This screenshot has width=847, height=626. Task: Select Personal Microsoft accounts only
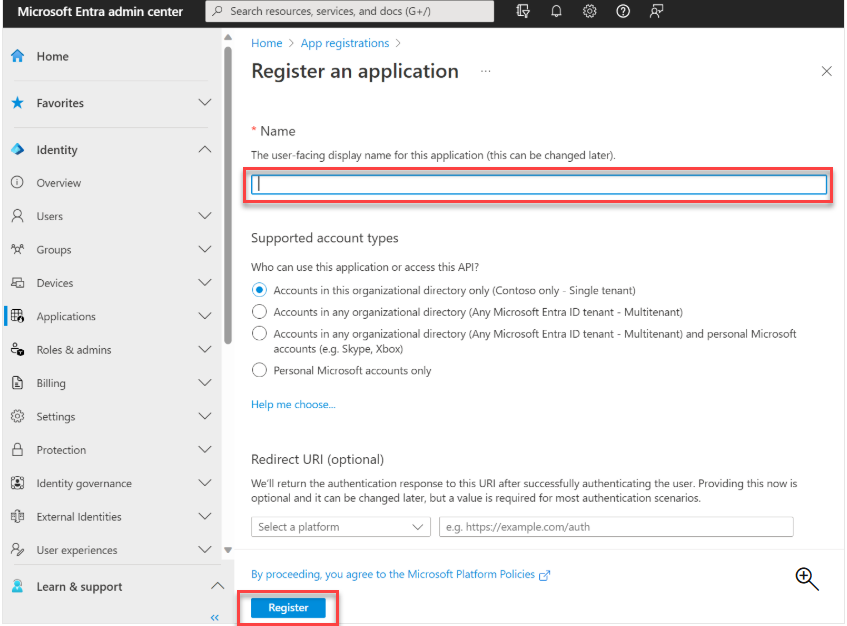[x=260, y=370]
